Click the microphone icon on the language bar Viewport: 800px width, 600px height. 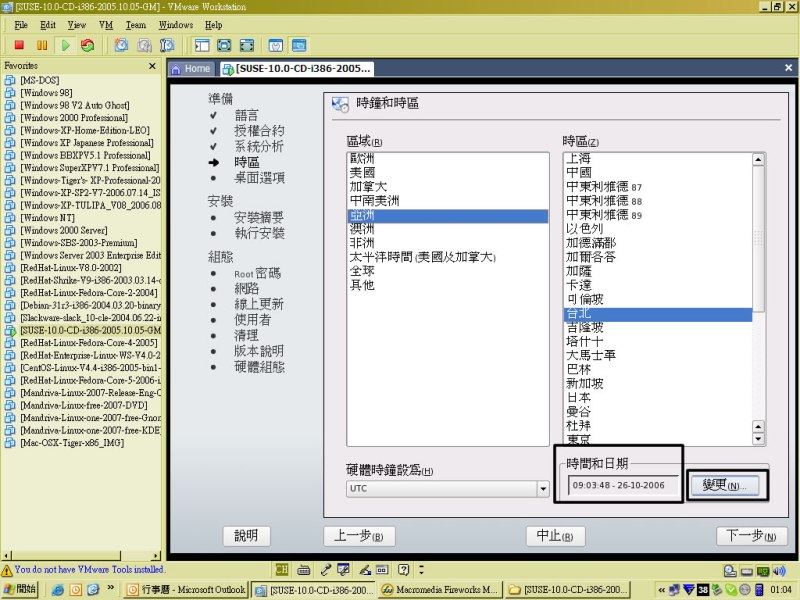326,569
